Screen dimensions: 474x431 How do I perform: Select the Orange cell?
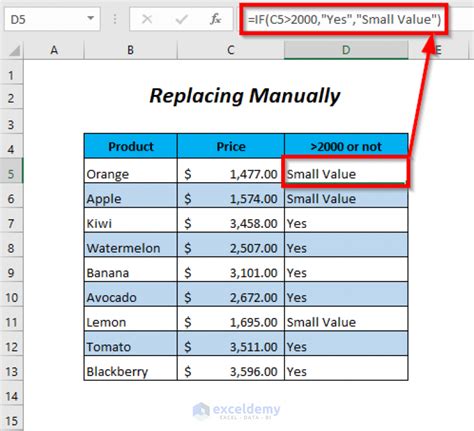pyautogui.click(x=131, y=171)
